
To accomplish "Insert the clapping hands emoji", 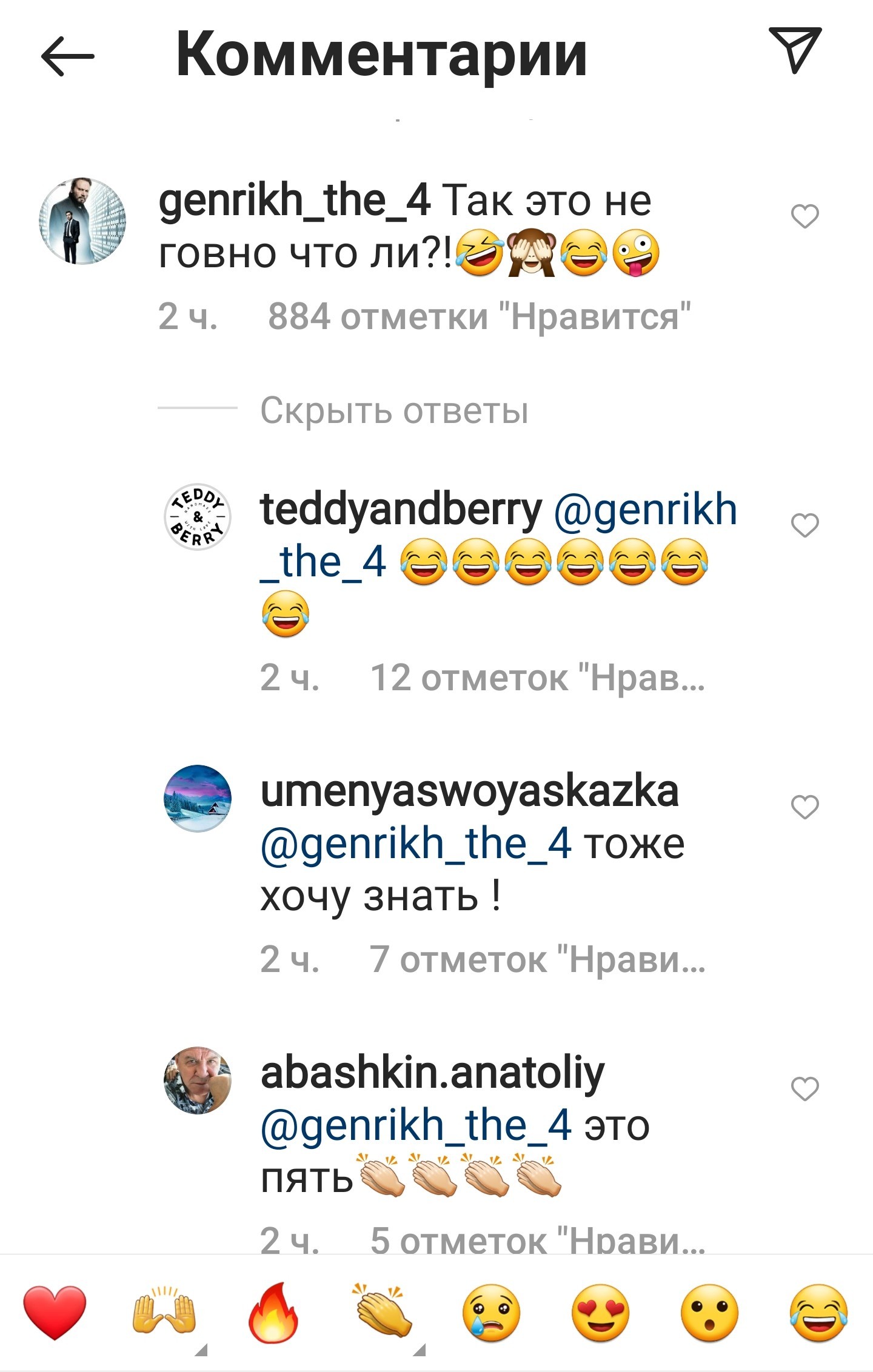I will 383,1310.
